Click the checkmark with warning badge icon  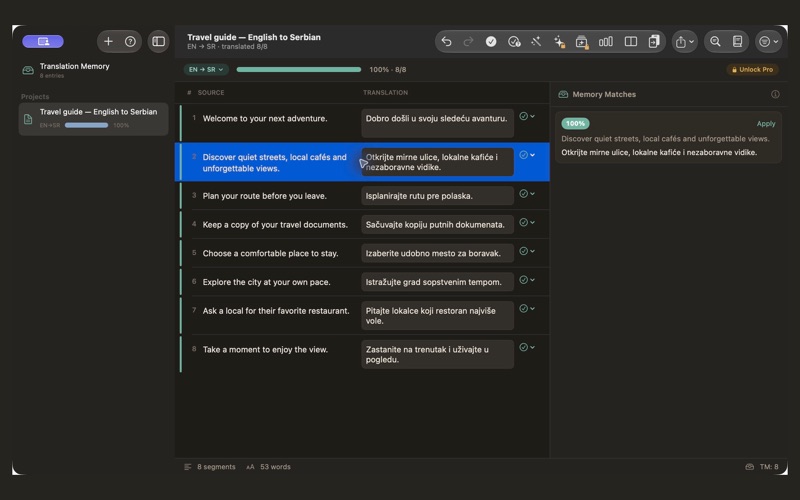(514, 41)
